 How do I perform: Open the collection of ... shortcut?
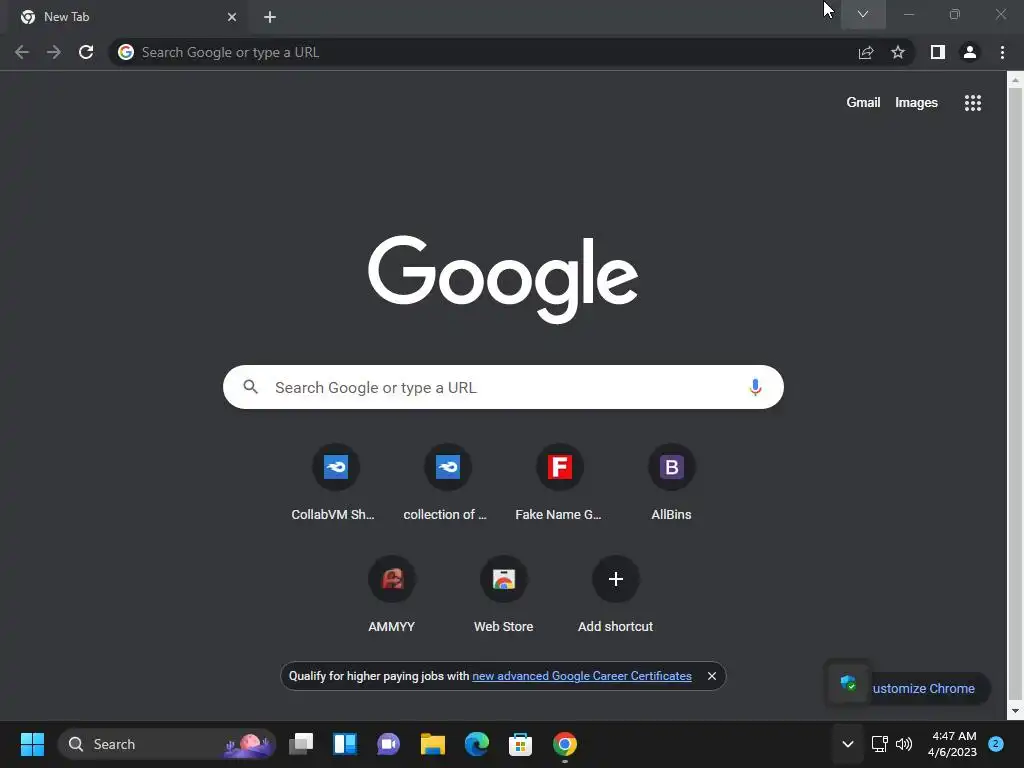[x=447, y=482]
